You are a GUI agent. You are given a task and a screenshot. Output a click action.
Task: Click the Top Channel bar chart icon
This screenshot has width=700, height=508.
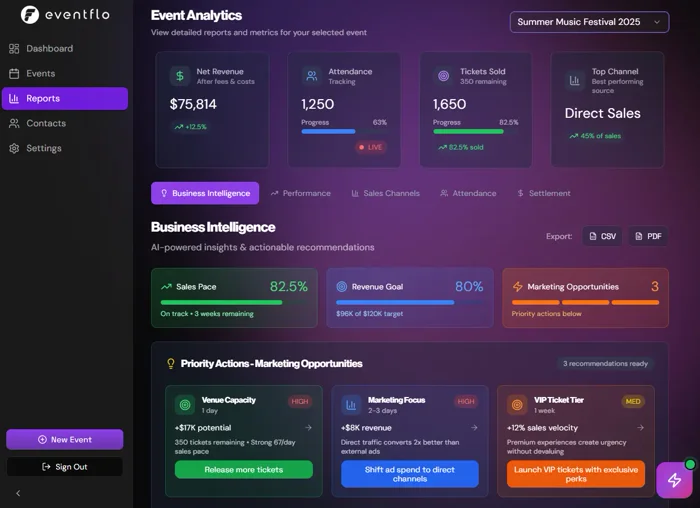(x=575, y=80)
